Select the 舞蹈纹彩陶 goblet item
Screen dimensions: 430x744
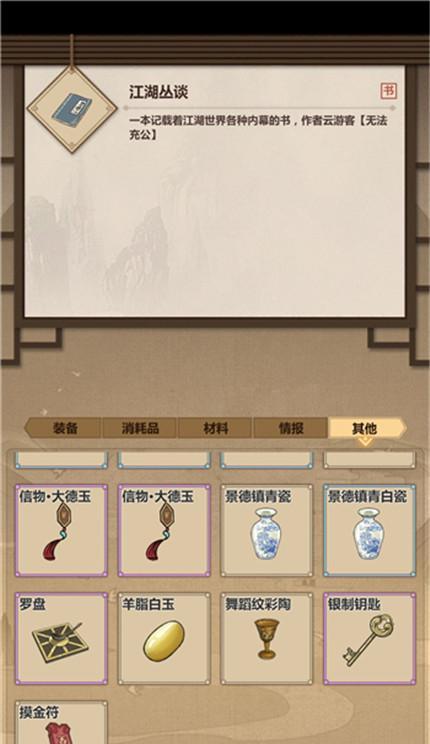[x=267, y=638]
